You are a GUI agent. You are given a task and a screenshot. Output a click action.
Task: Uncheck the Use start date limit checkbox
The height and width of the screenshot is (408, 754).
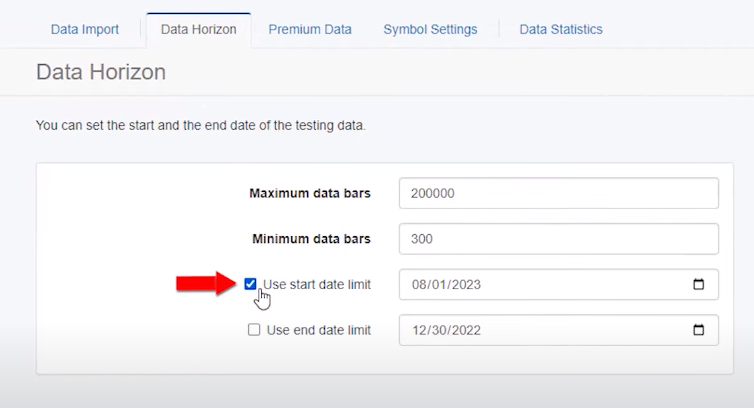(250, 284)
